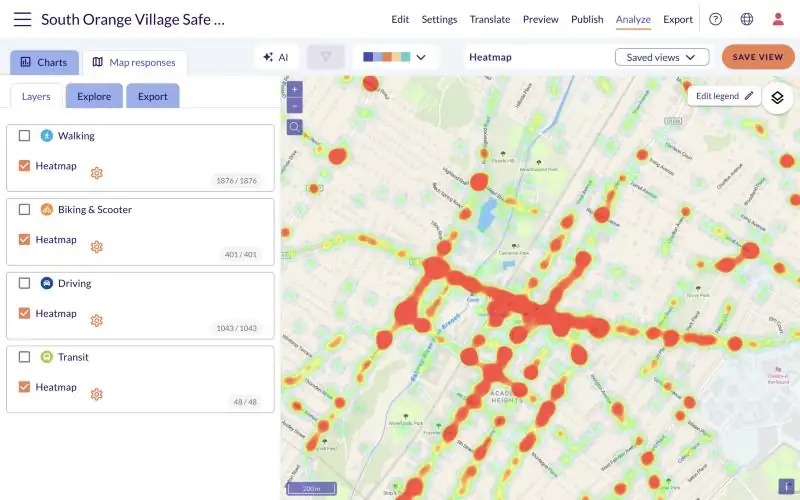Click the Driving layer car icon
The width and height of the screenshot is (800, 500).
46,283
